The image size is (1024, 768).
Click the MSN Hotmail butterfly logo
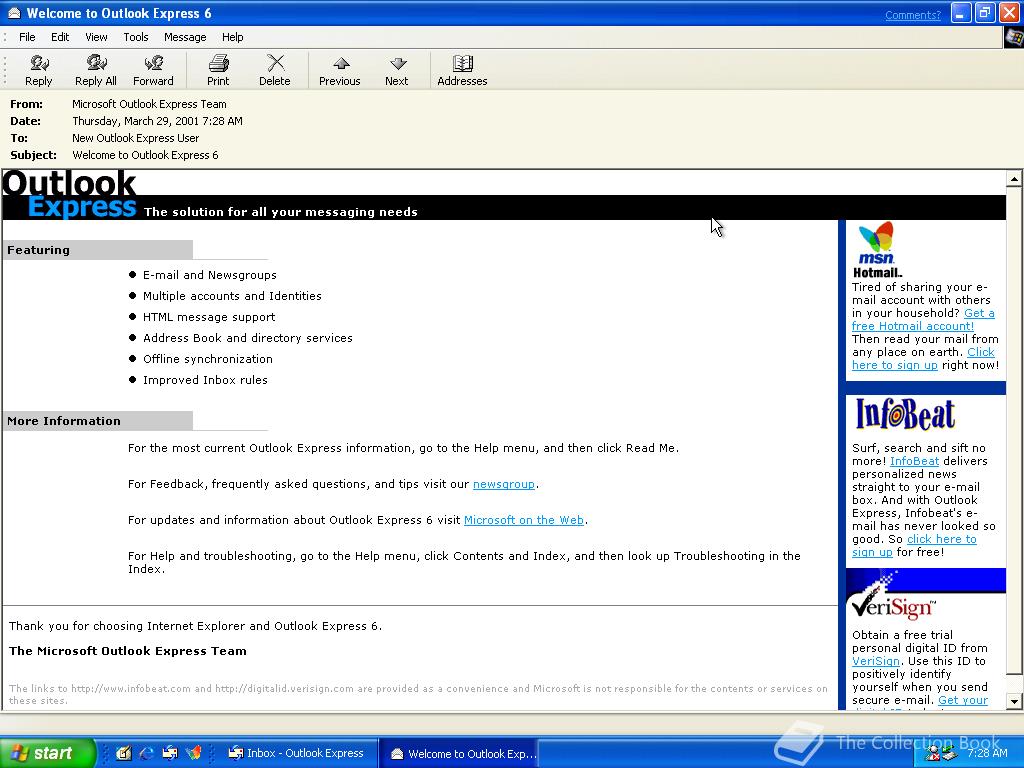(876, 250)
